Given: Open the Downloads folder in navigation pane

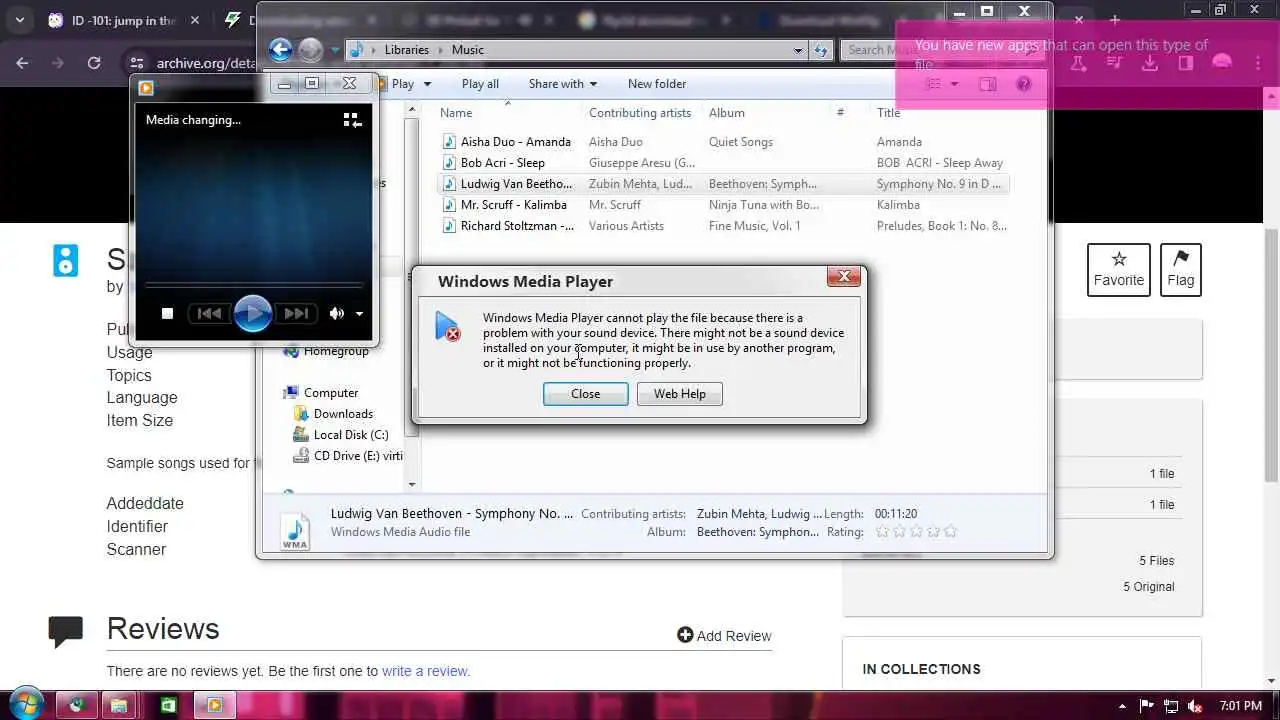Looking at the screenshot, I should pyautogui.click(x=343, y=414).
